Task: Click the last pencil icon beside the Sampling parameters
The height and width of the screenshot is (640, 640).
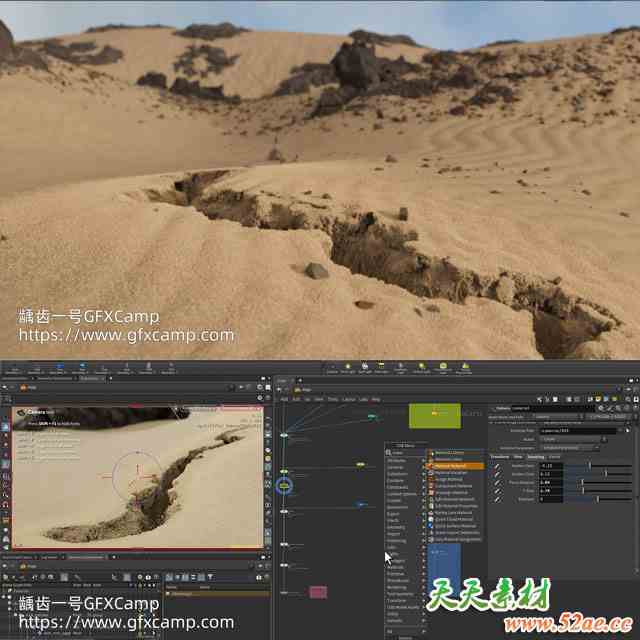Action: click(497, 500)
